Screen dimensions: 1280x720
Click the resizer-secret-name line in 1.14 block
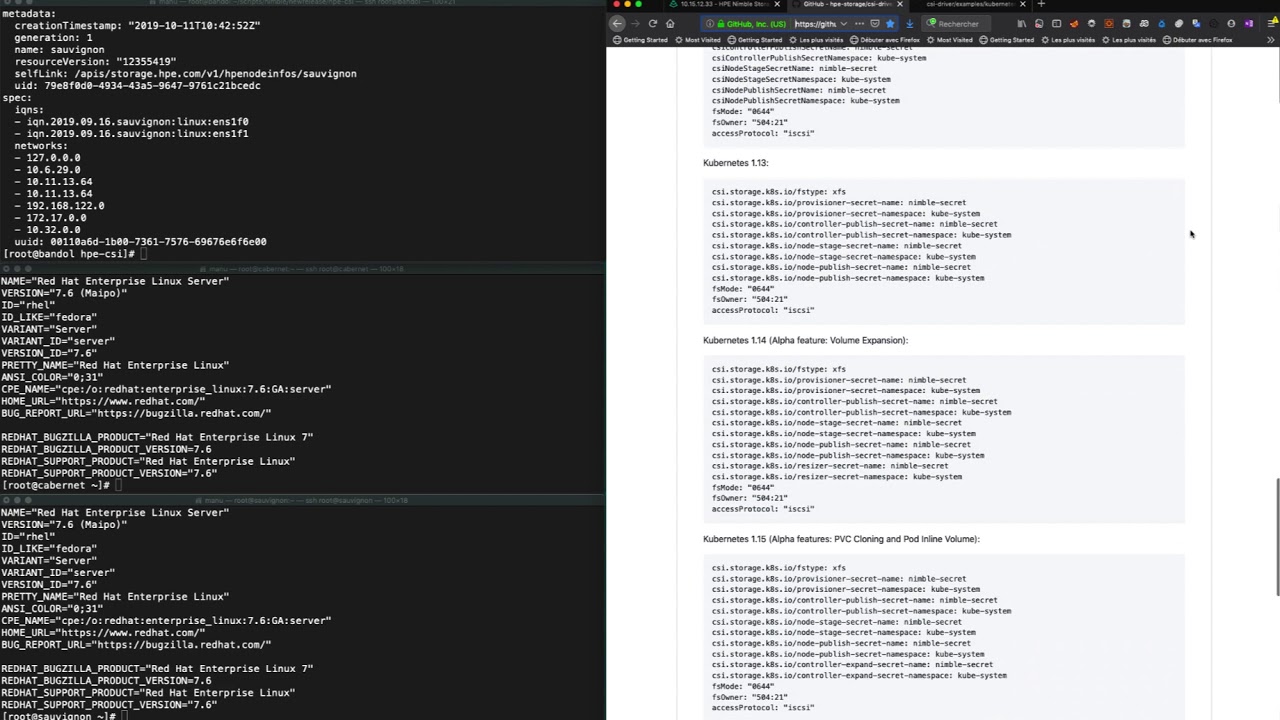click(x=830, y=466)
